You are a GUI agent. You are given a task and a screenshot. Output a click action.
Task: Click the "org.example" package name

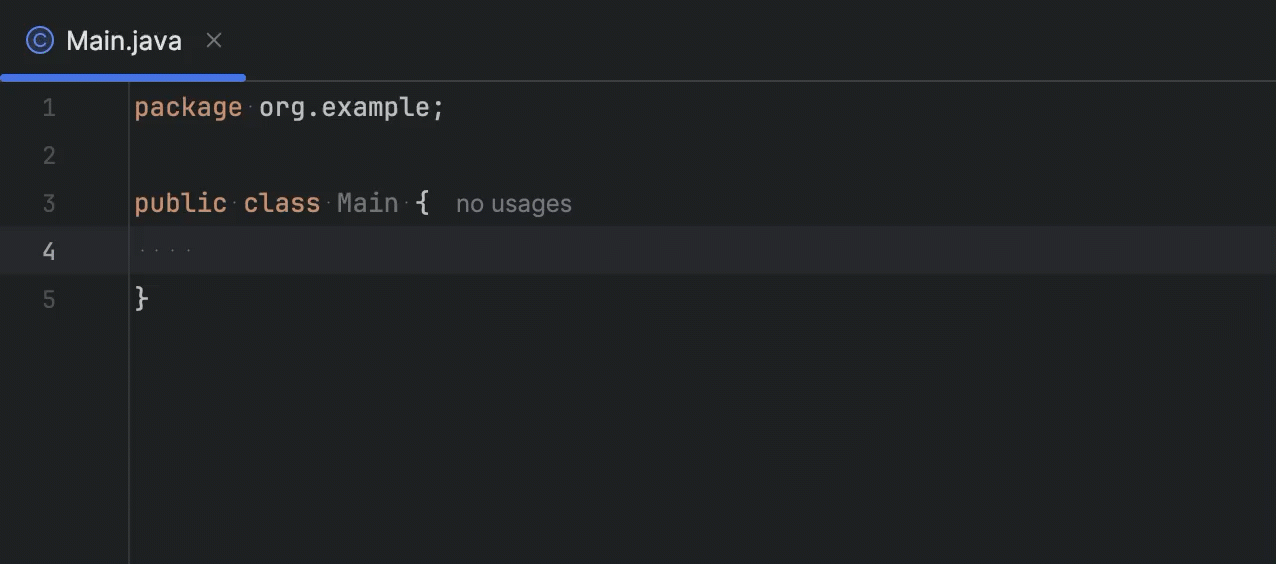click(344, 108)
